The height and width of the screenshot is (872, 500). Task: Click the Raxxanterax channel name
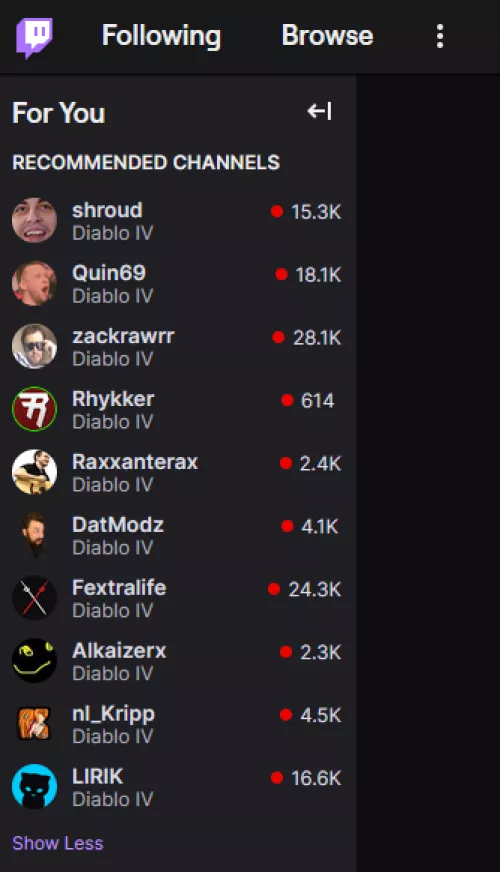[135, 462]
